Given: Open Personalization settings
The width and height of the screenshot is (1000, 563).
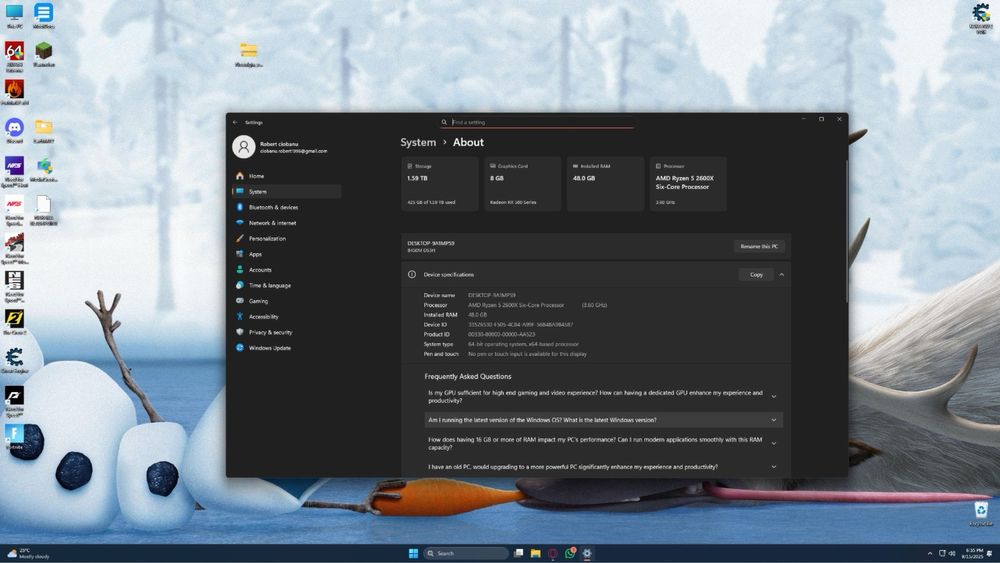Looking at the screenshot, I should 286,238.
